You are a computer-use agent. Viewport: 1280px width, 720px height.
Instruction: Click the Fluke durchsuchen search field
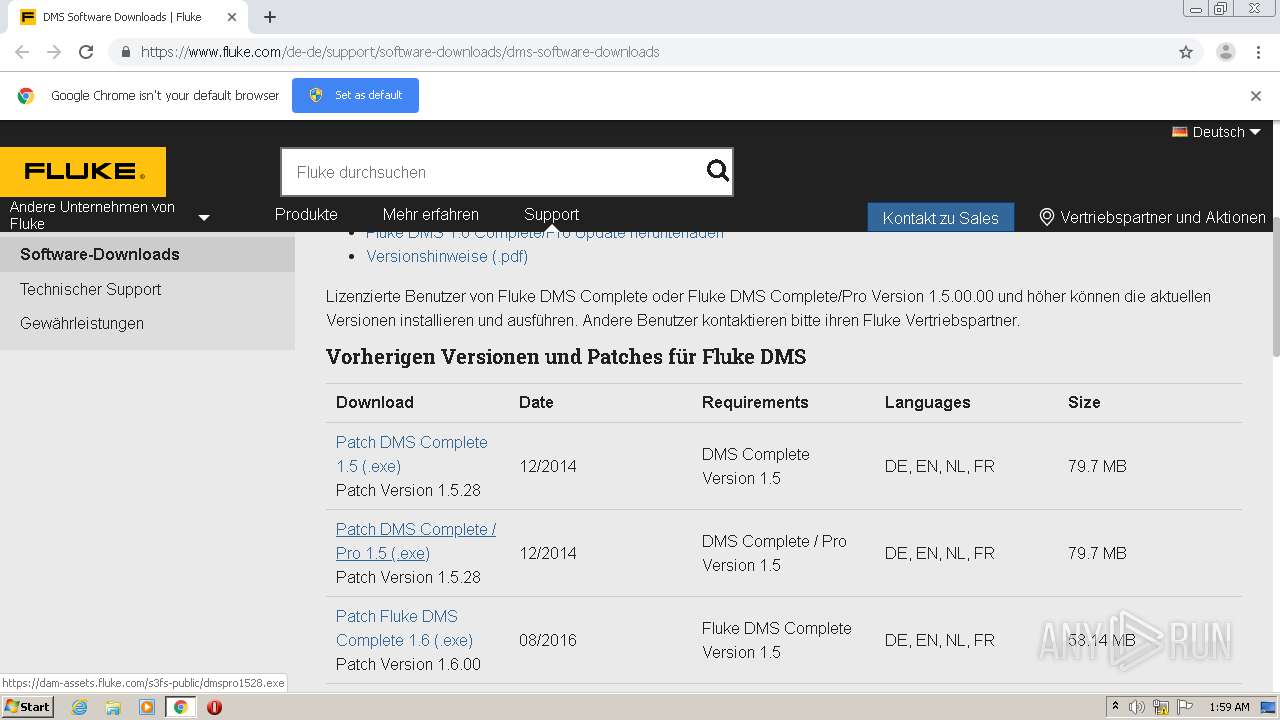click(495, 172)
